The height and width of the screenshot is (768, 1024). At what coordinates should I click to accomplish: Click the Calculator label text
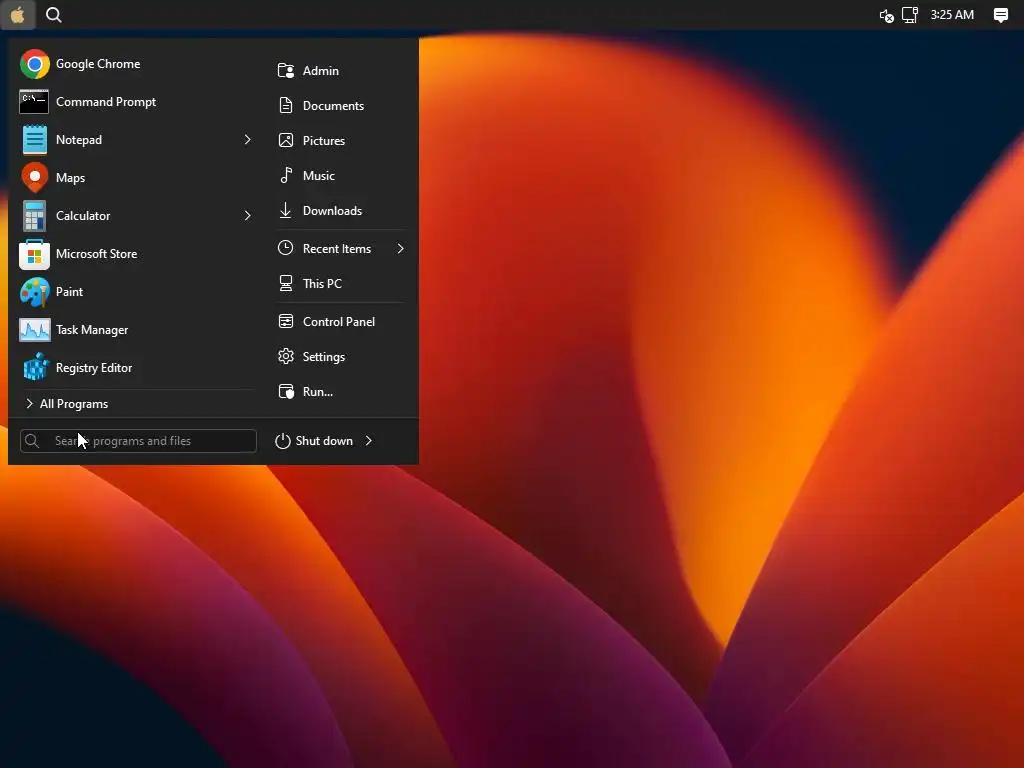click(x=83, y=216)
